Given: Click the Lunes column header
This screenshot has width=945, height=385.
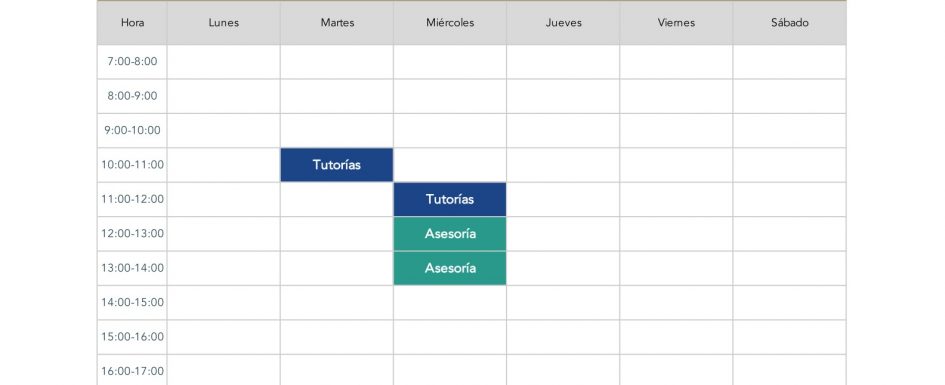Looking at the screenshot, I should [x=224, y=23].
